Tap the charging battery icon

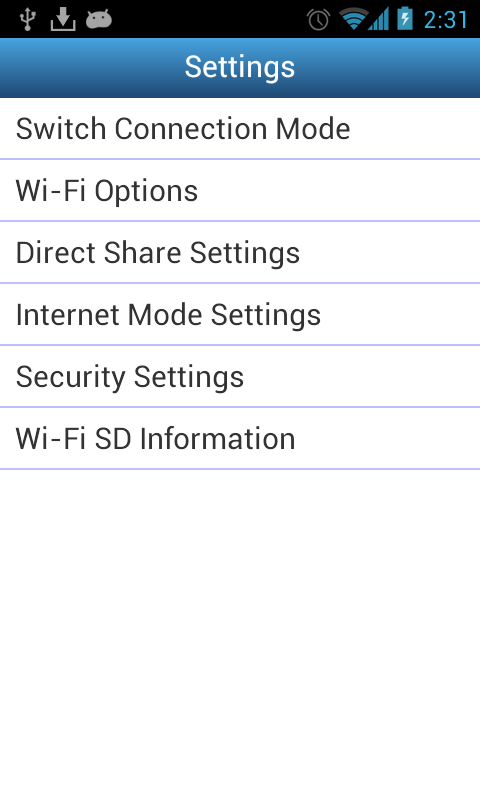tap(405, 19)
